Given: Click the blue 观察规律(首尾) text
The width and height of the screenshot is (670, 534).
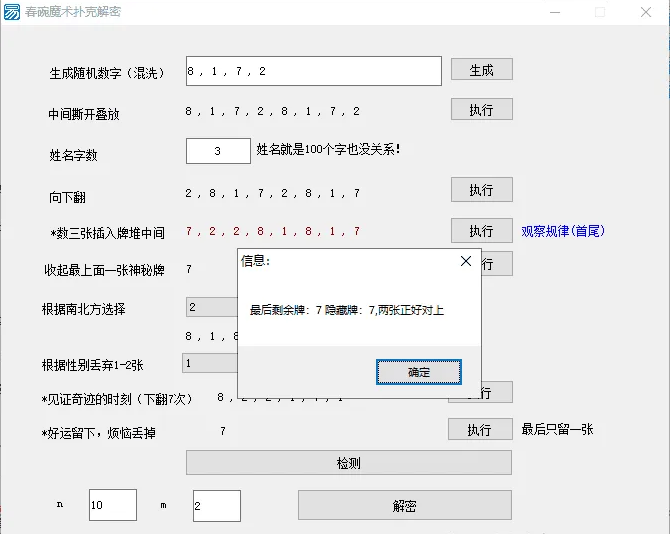Looking at the screenshot, I should tap(563, 231).
